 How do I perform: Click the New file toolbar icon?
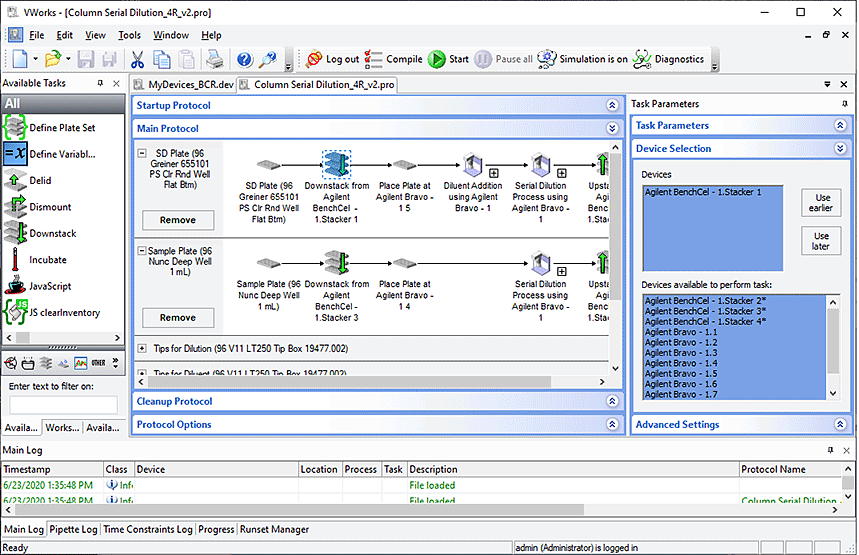tap(20, 59)
